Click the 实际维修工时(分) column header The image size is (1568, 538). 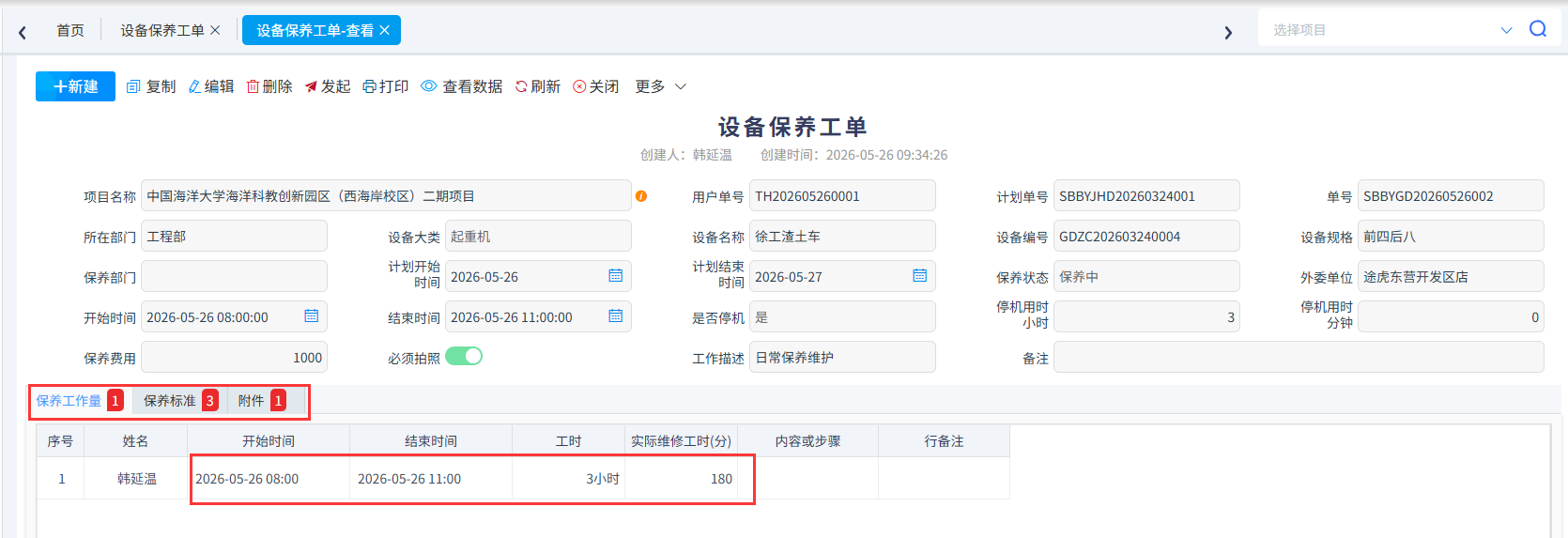tap(682, 441)
